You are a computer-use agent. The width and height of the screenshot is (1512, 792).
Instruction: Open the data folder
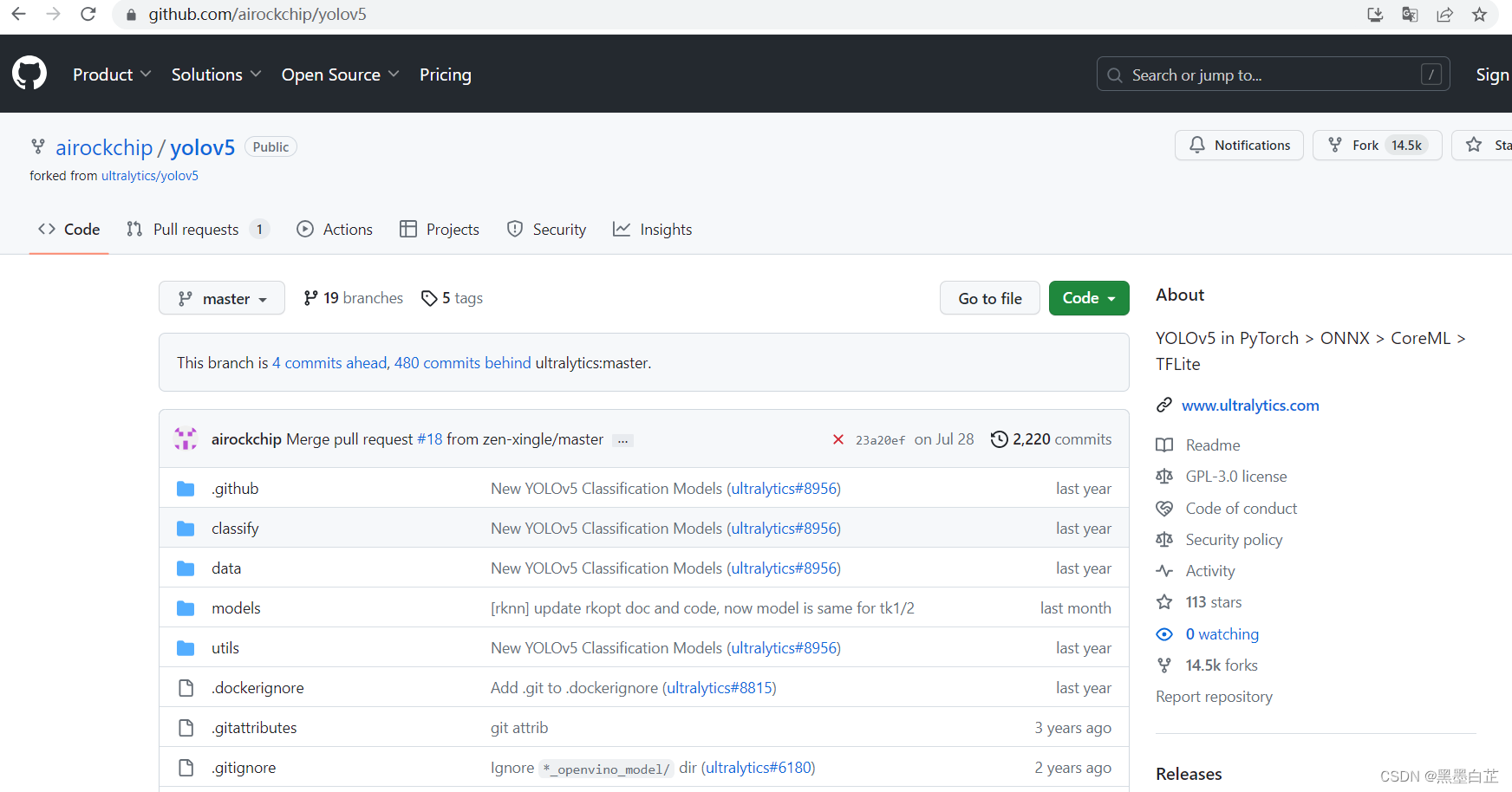coord(226,568)
